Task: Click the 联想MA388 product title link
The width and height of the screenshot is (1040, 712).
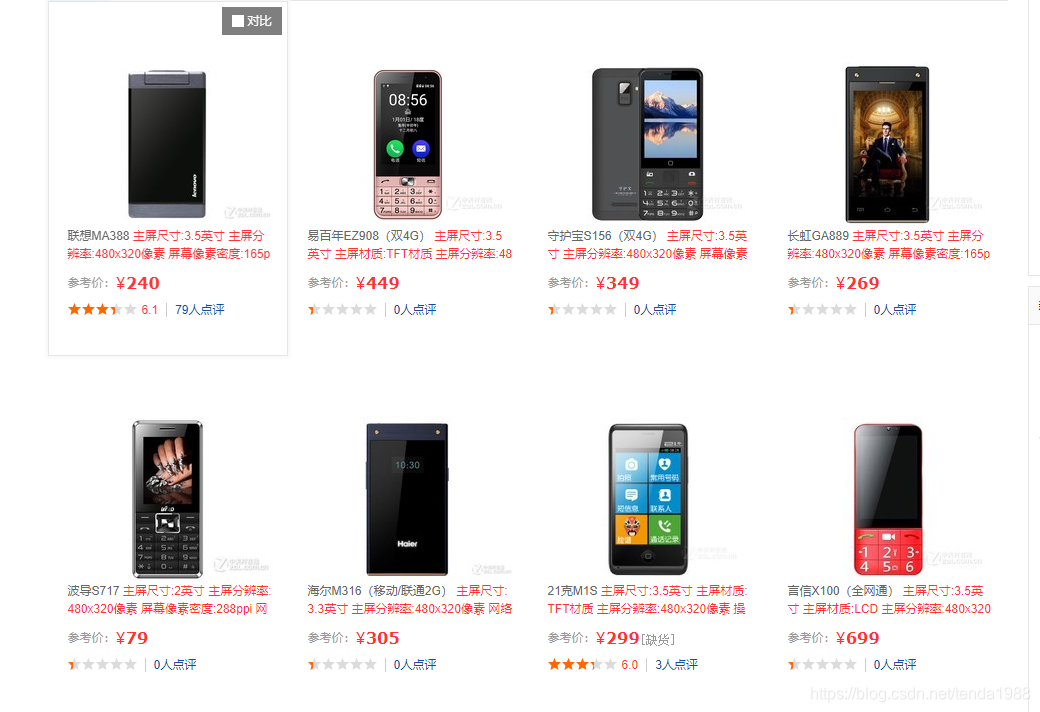Action: pyautogui.click(x=98, y=236)
